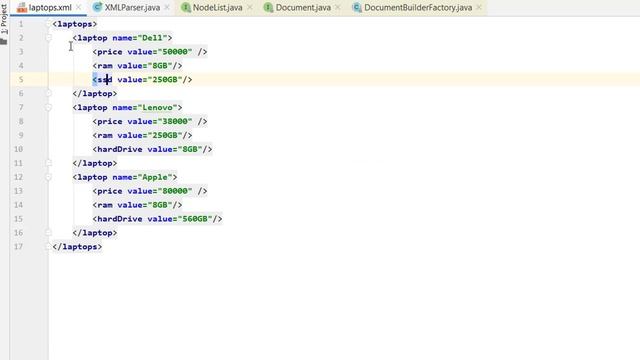Close the Document.java tab
The width and height of the screenshot is (640, 360).
click(x=338, y=7)
